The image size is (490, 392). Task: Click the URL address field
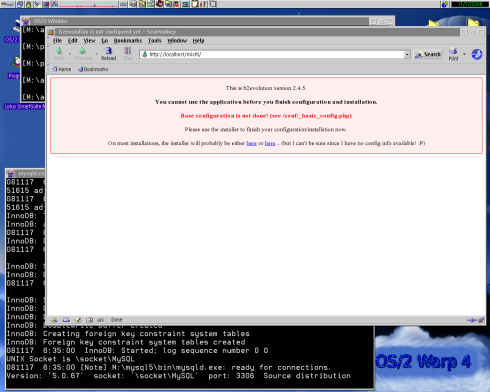coord(272,54)
